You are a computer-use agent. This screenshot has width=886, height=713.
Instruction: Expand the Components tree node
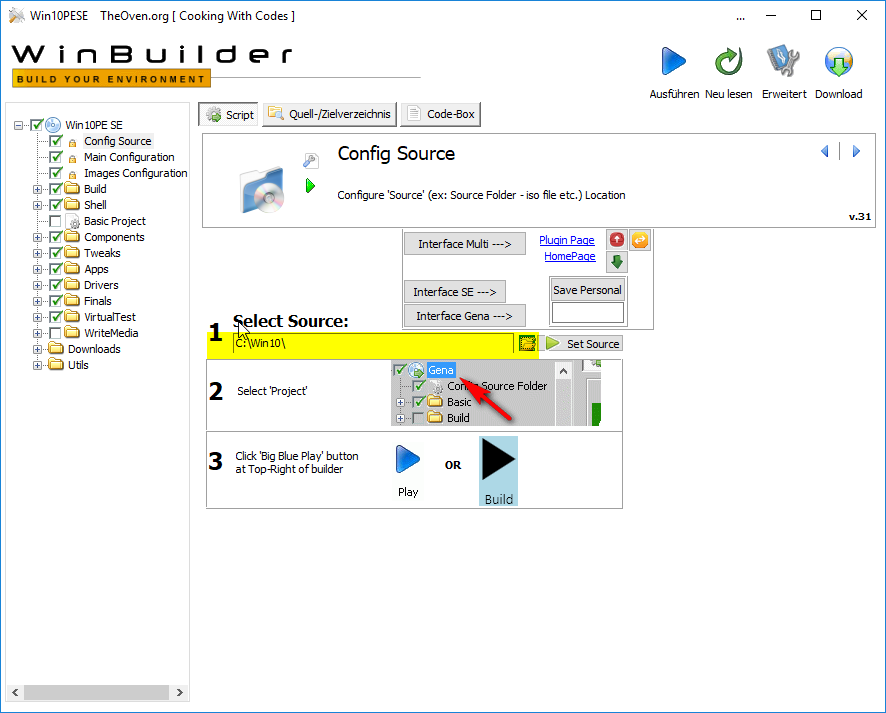click(x=37, y=237)
